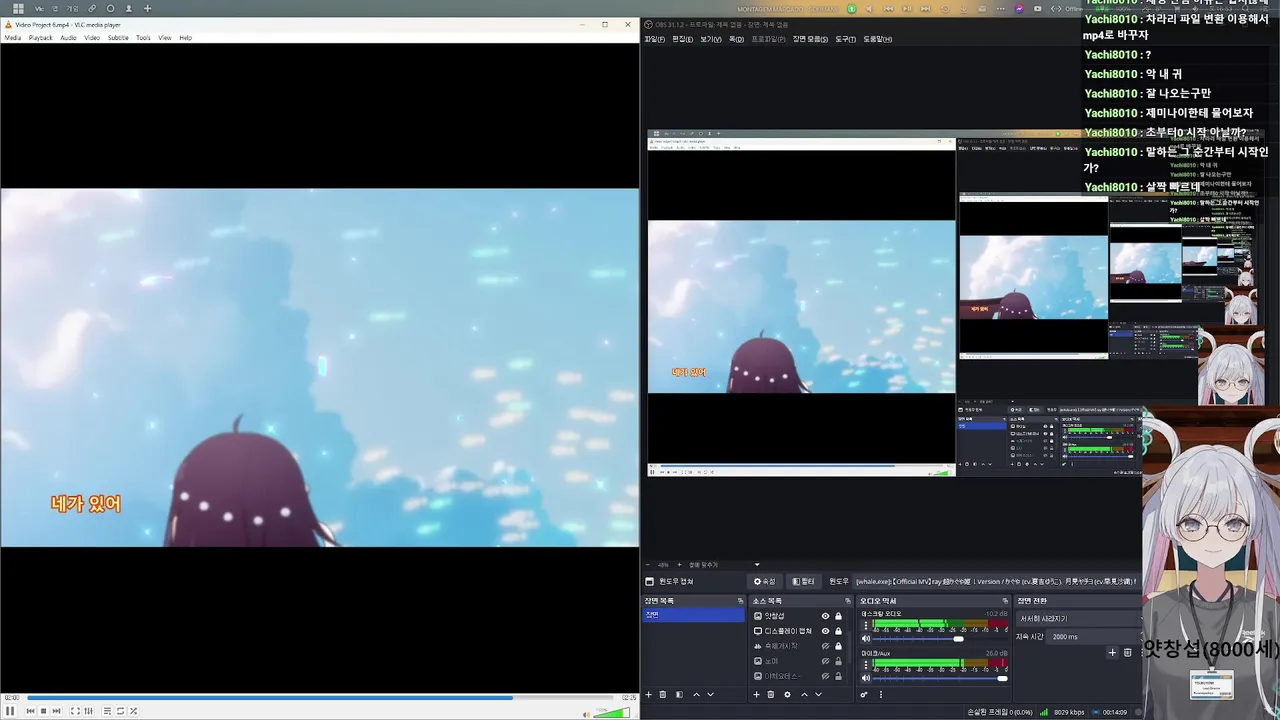Open scene filters icon in OBS
This screenshot has width=1280, height=720.
point(679,695)
